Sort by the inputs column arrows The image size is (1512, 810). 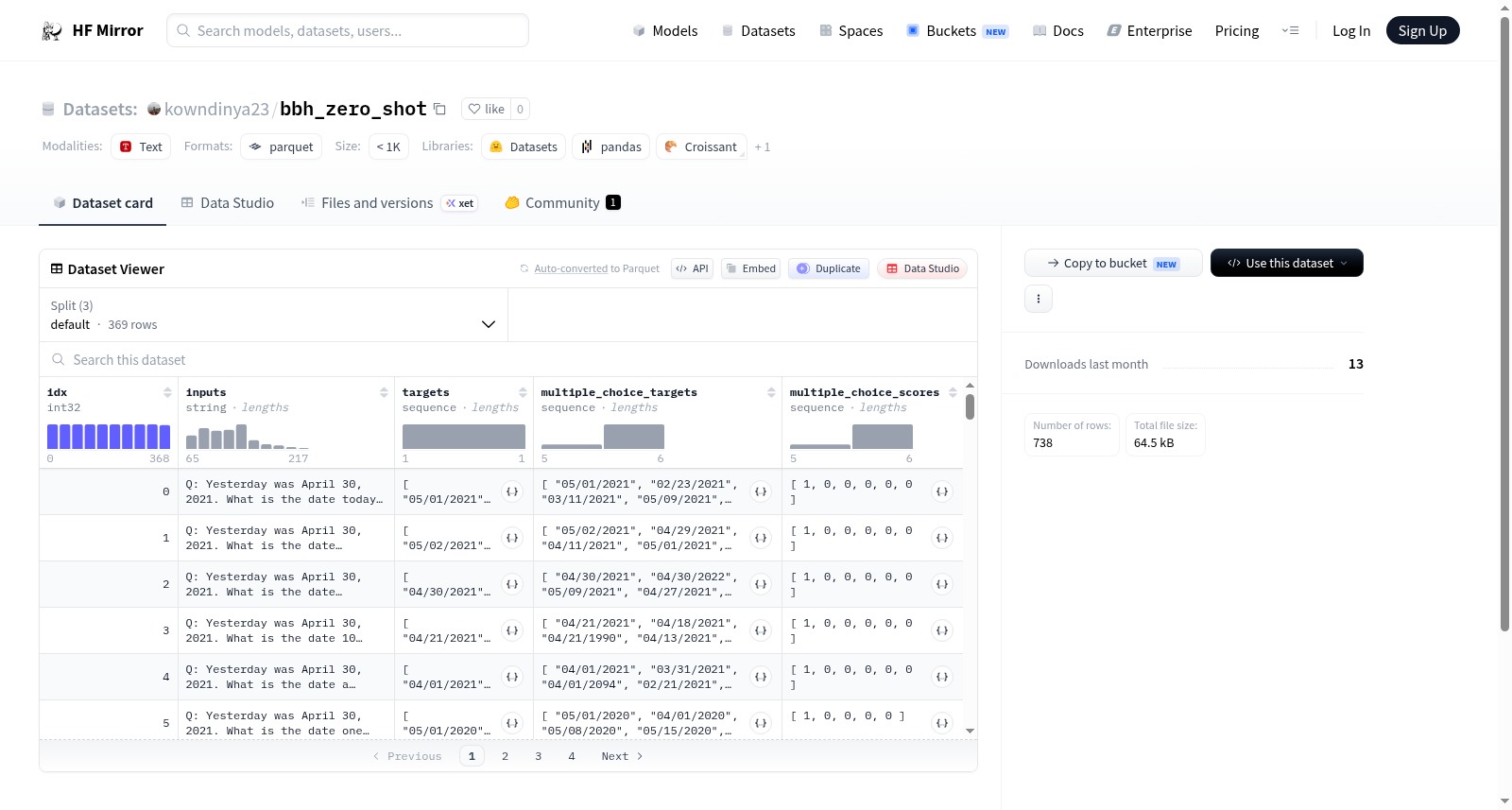(384, 392)
